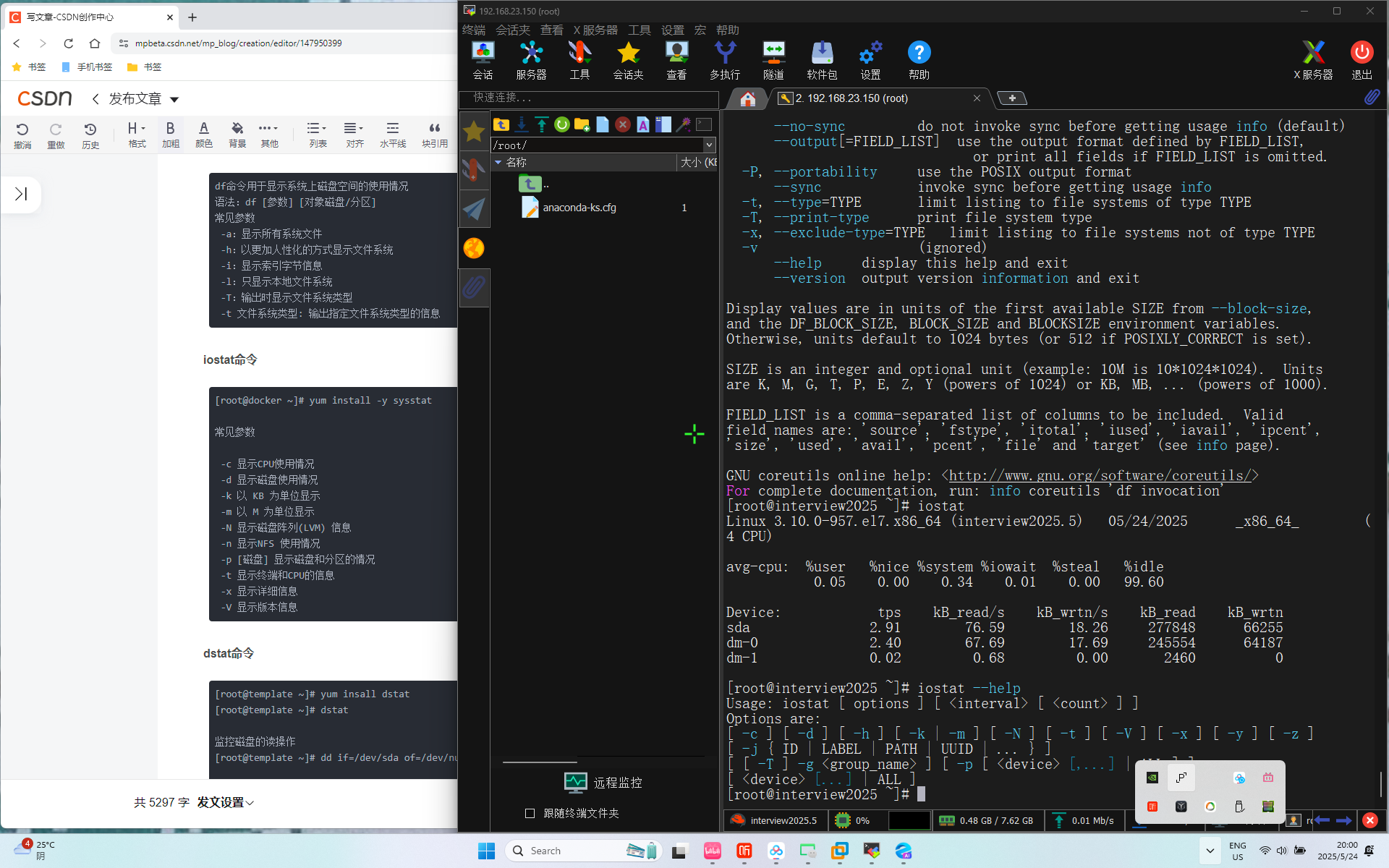Expand the /root/ path dropdown
Viewport: 1389px width, 868px height.
[x=709, y=145]
